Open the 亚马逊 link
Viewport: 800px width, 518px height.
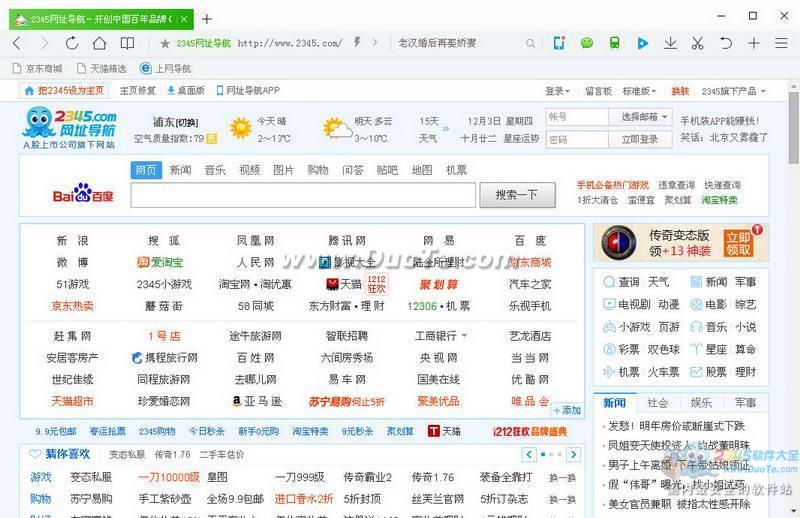click(257, 402)
